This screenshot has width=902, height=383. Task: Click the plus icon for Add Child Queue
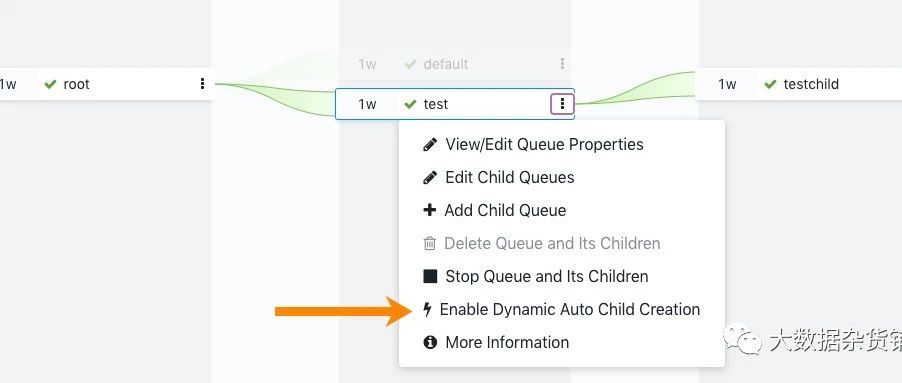[x=430, y=210]
